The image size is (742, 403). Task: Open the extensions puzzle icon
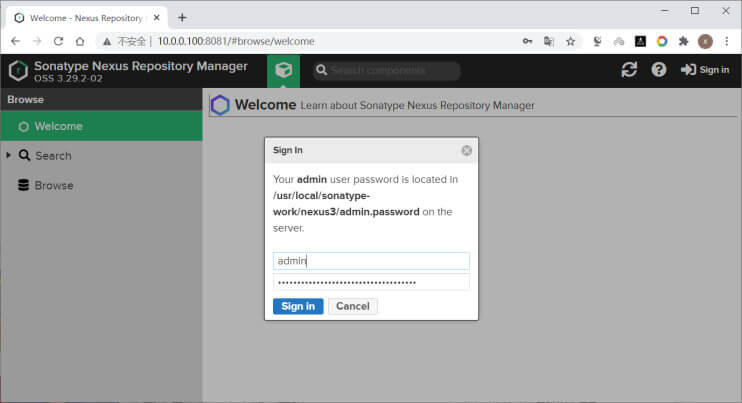click(x=683, y=42)
